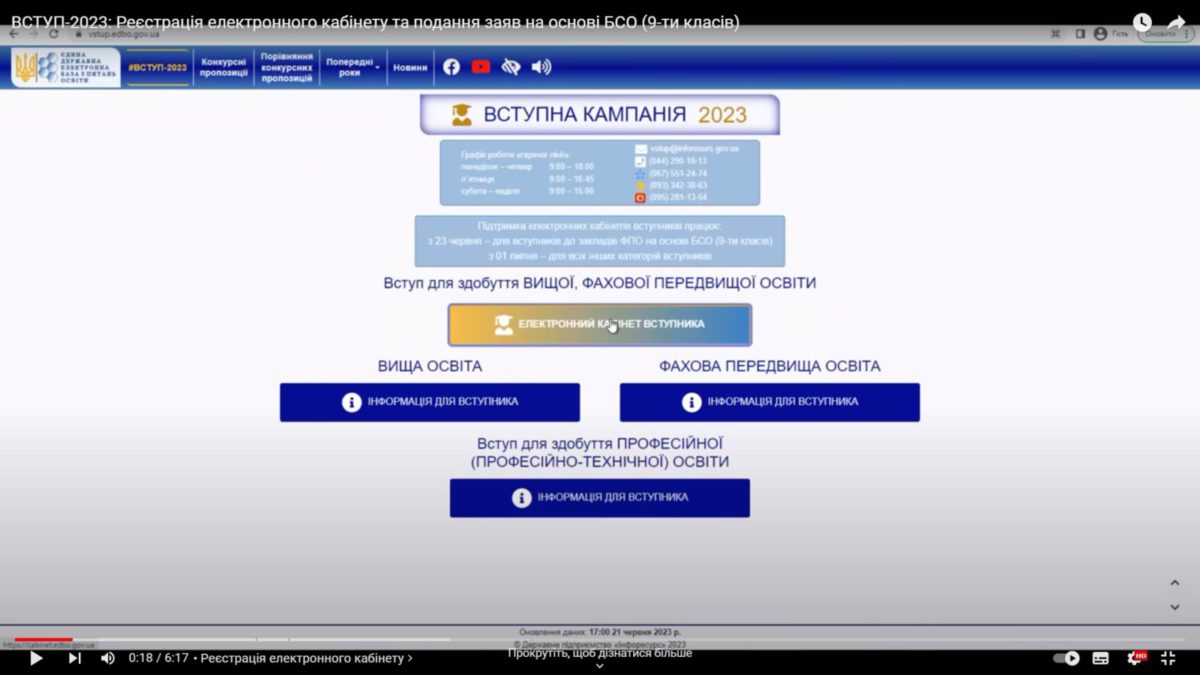Open the "Конкурсні пропозиції" menu item
The height and width of the screenshot is (675, 1200).
point(224,67)
